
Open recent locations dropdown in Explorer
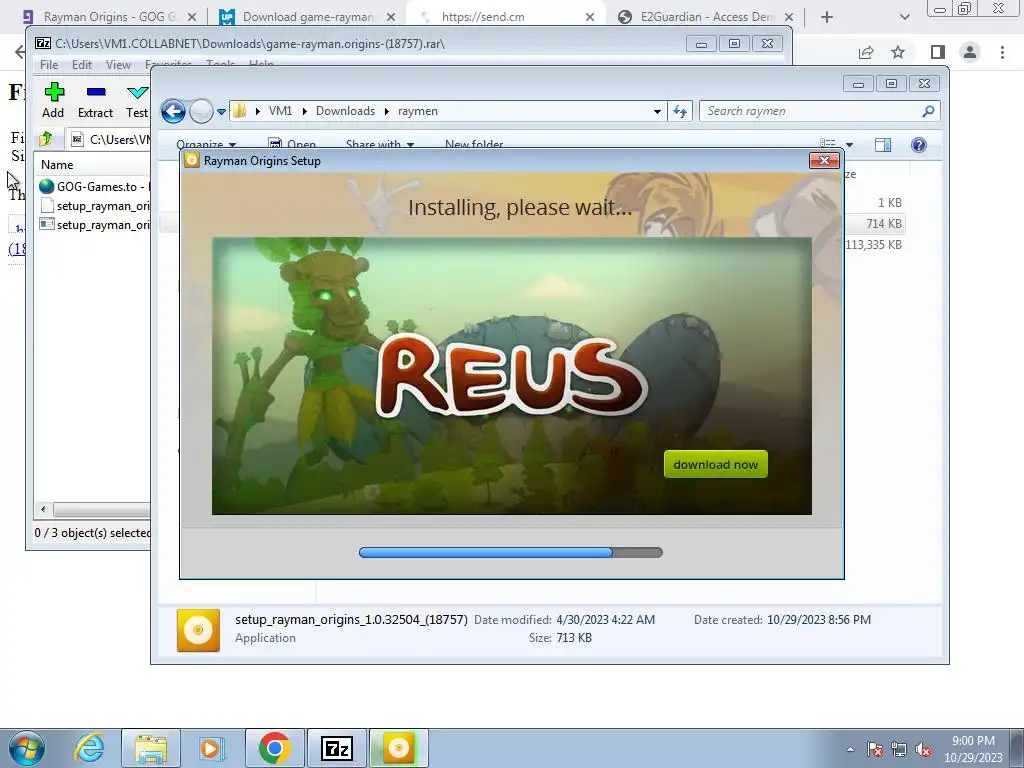point(221,112)
